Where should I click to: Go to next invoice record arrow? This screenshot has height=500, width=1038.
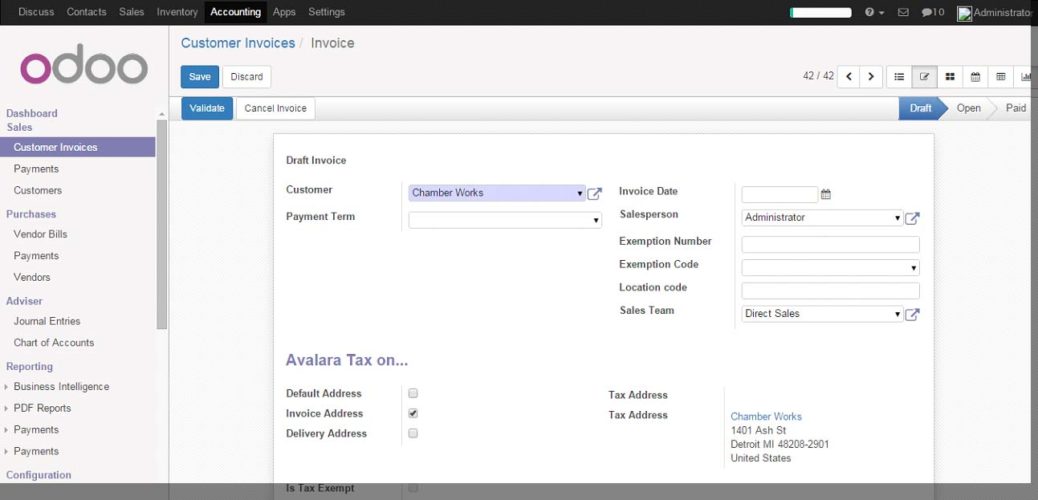(871, 77)
